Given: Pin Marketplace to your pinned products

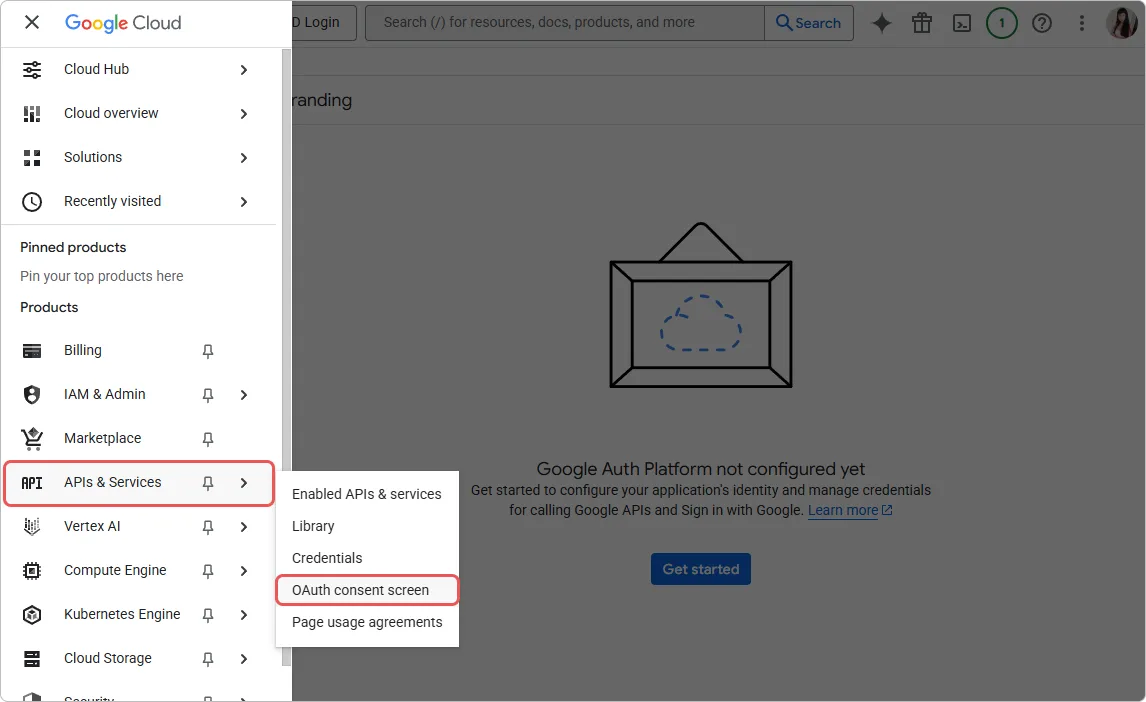Looking at the screenshot, I should (x=206, y=438).
